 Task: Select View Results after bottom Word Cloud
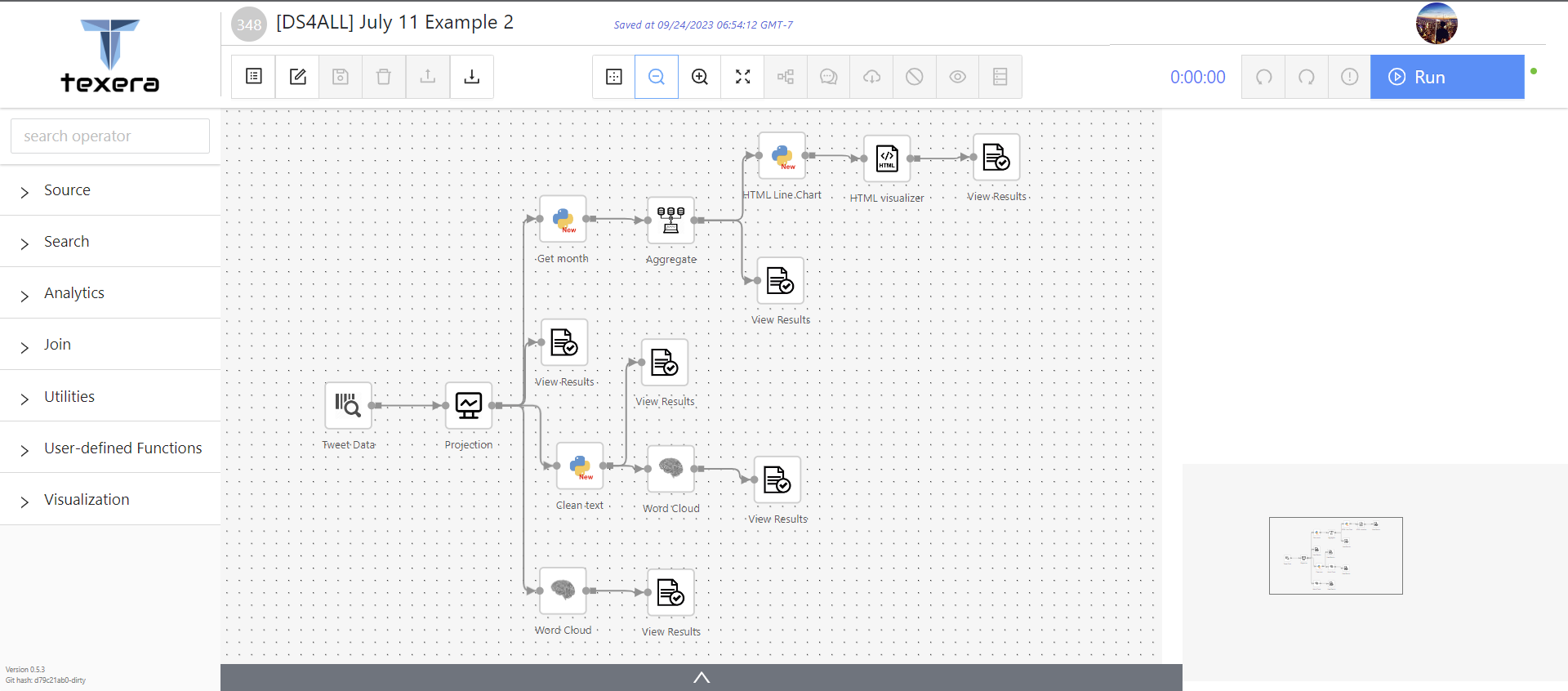(x=670, y=592)
